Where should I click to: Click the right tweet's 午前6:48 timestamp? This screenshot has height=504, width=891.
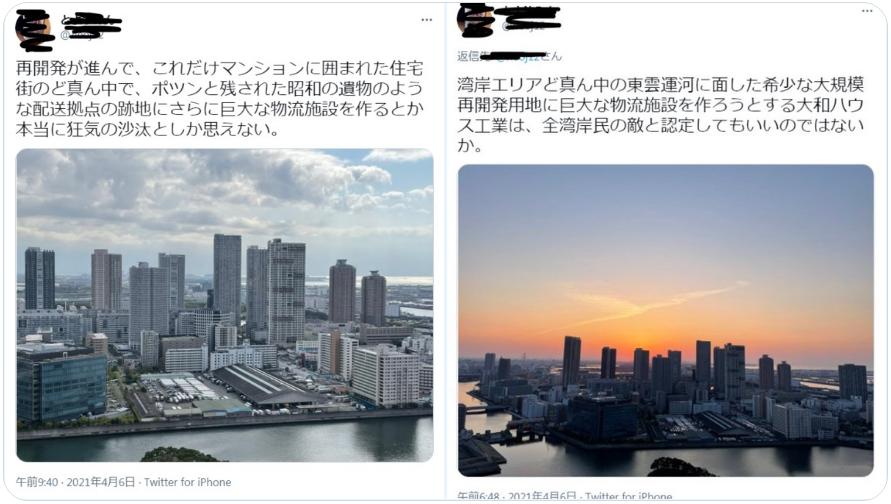478,497
